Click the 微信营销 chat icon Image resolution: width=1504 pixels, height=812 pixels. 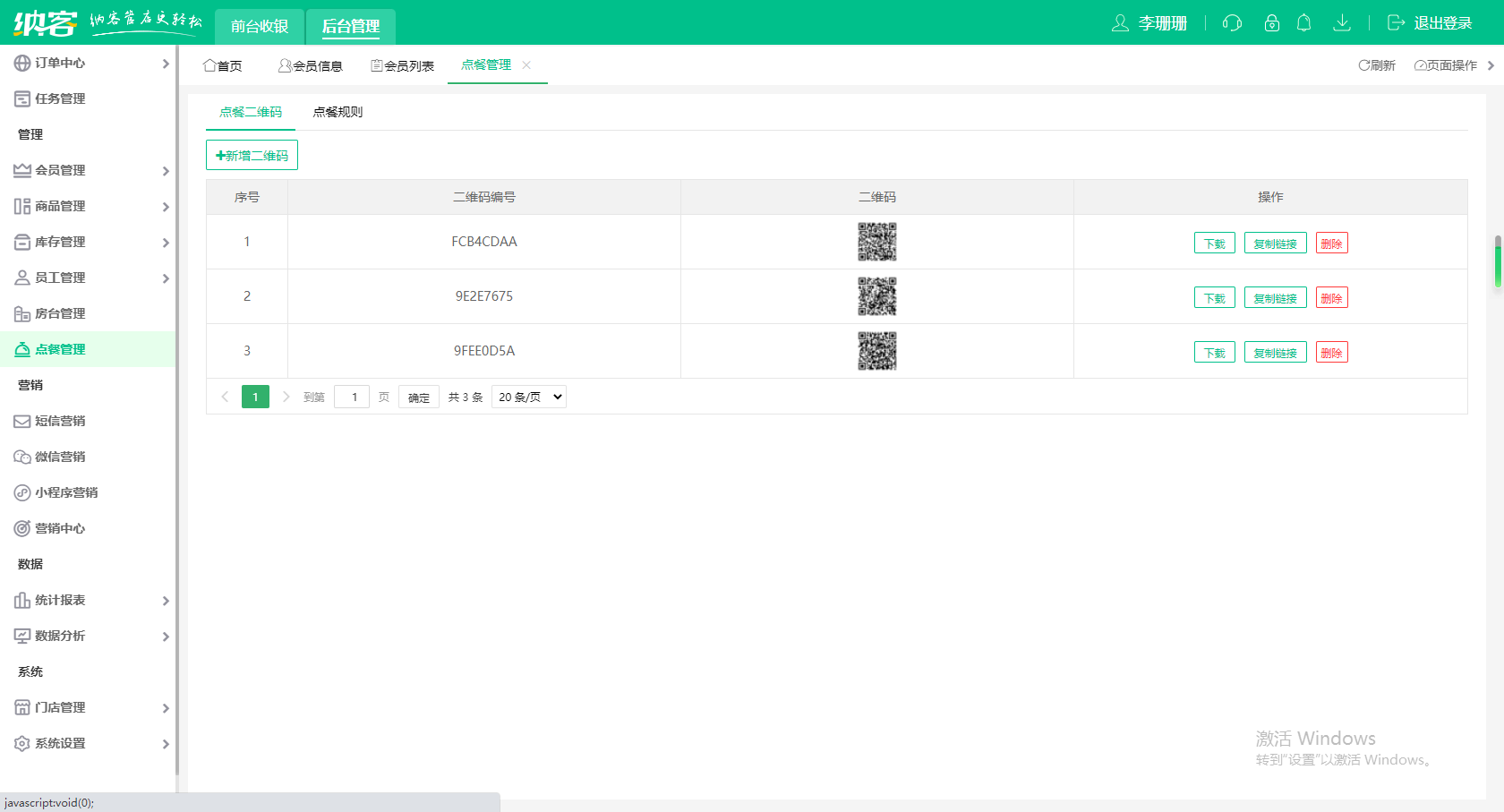[x=22, y=457]
